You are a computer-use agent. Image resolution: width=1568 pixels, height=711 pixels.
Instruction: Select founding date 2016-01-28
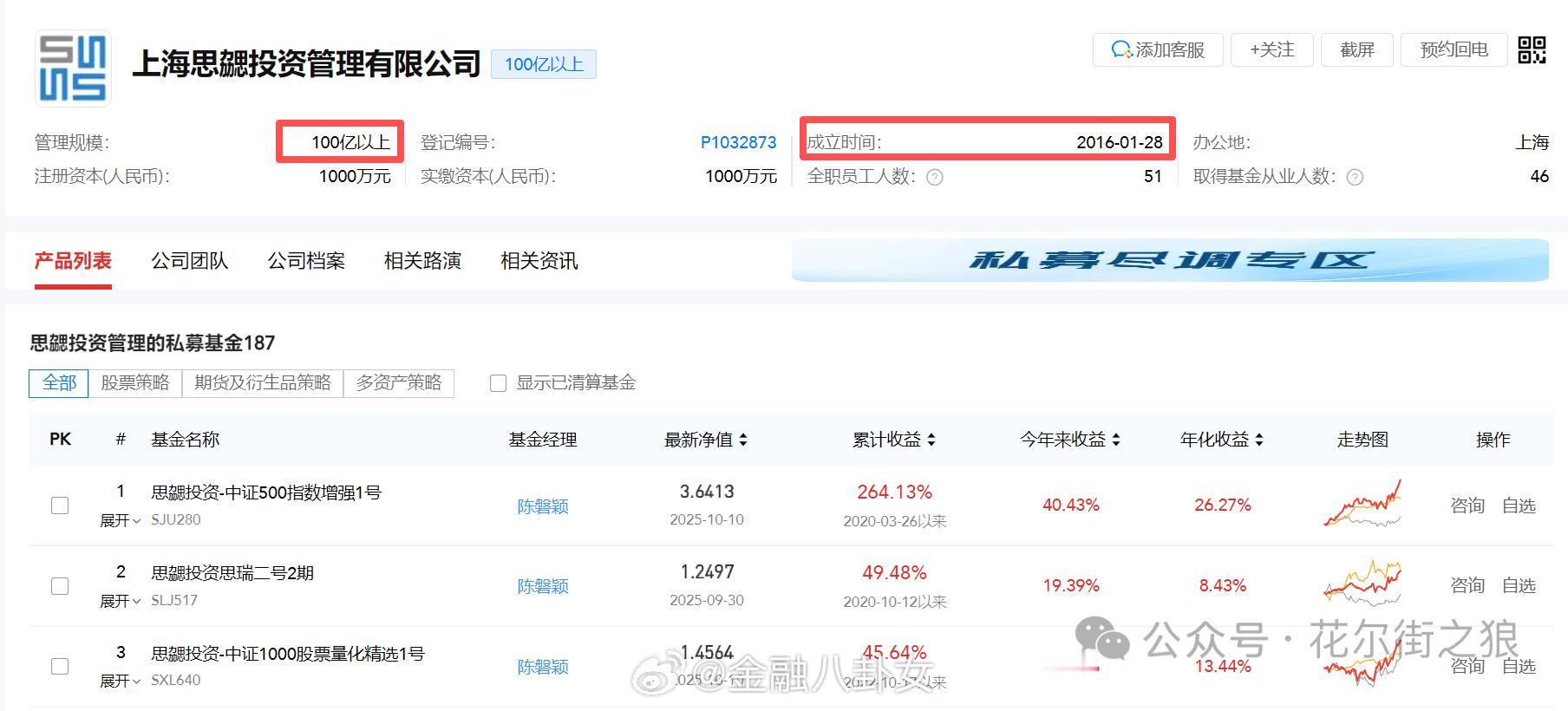tap(1120, 143)
